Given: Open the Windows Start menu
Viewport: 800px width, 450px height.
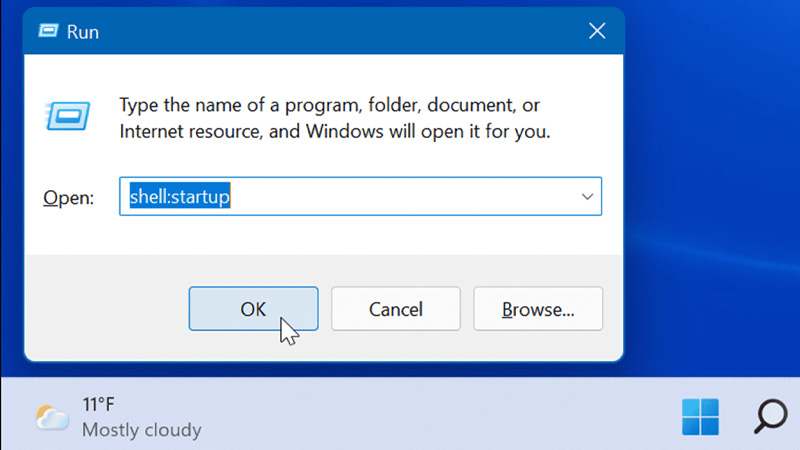Looking at the screenshot, I should click(700, 417).
